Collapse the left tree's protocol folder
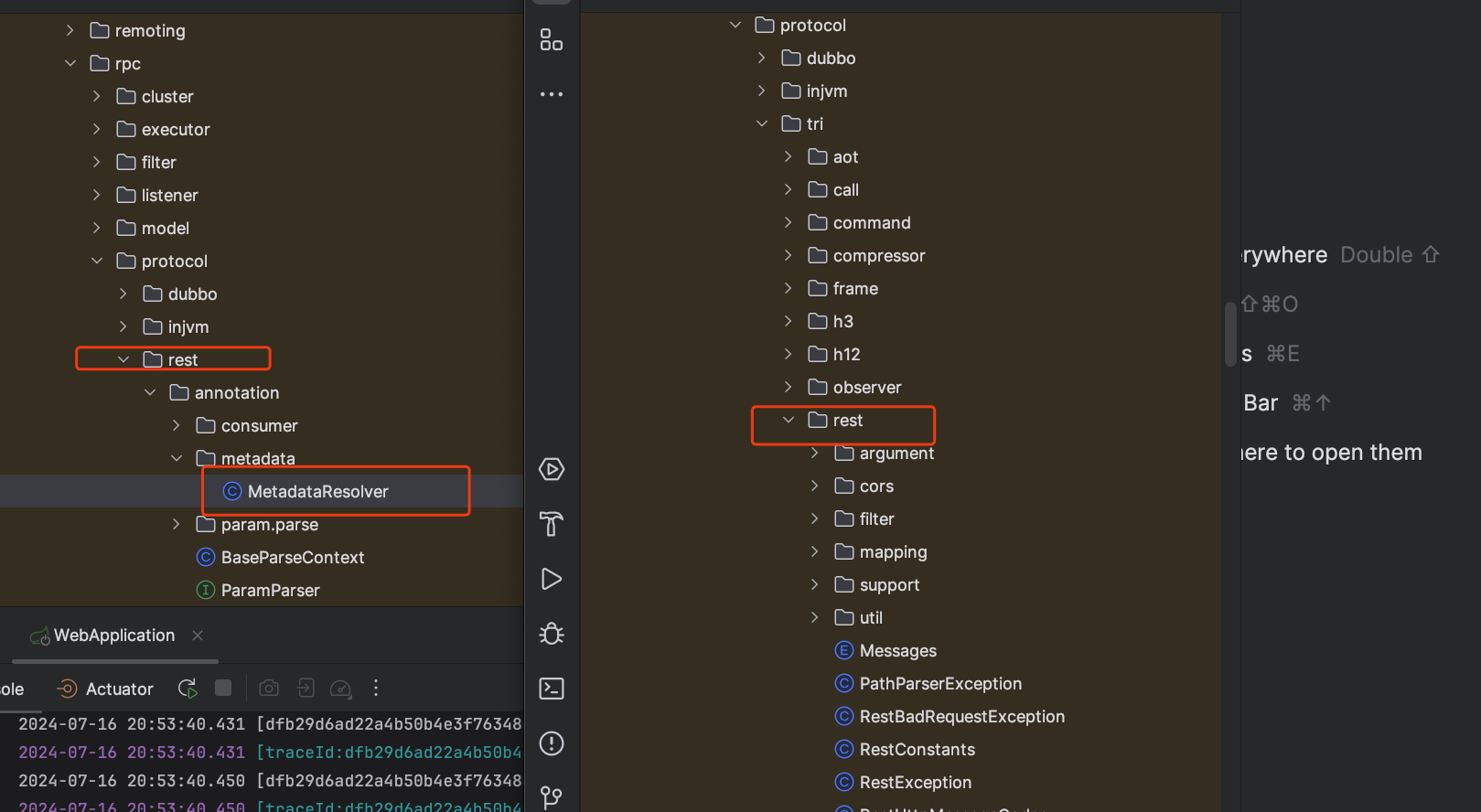This screenshot has height=812, width=1481. (x=96, y=261)
